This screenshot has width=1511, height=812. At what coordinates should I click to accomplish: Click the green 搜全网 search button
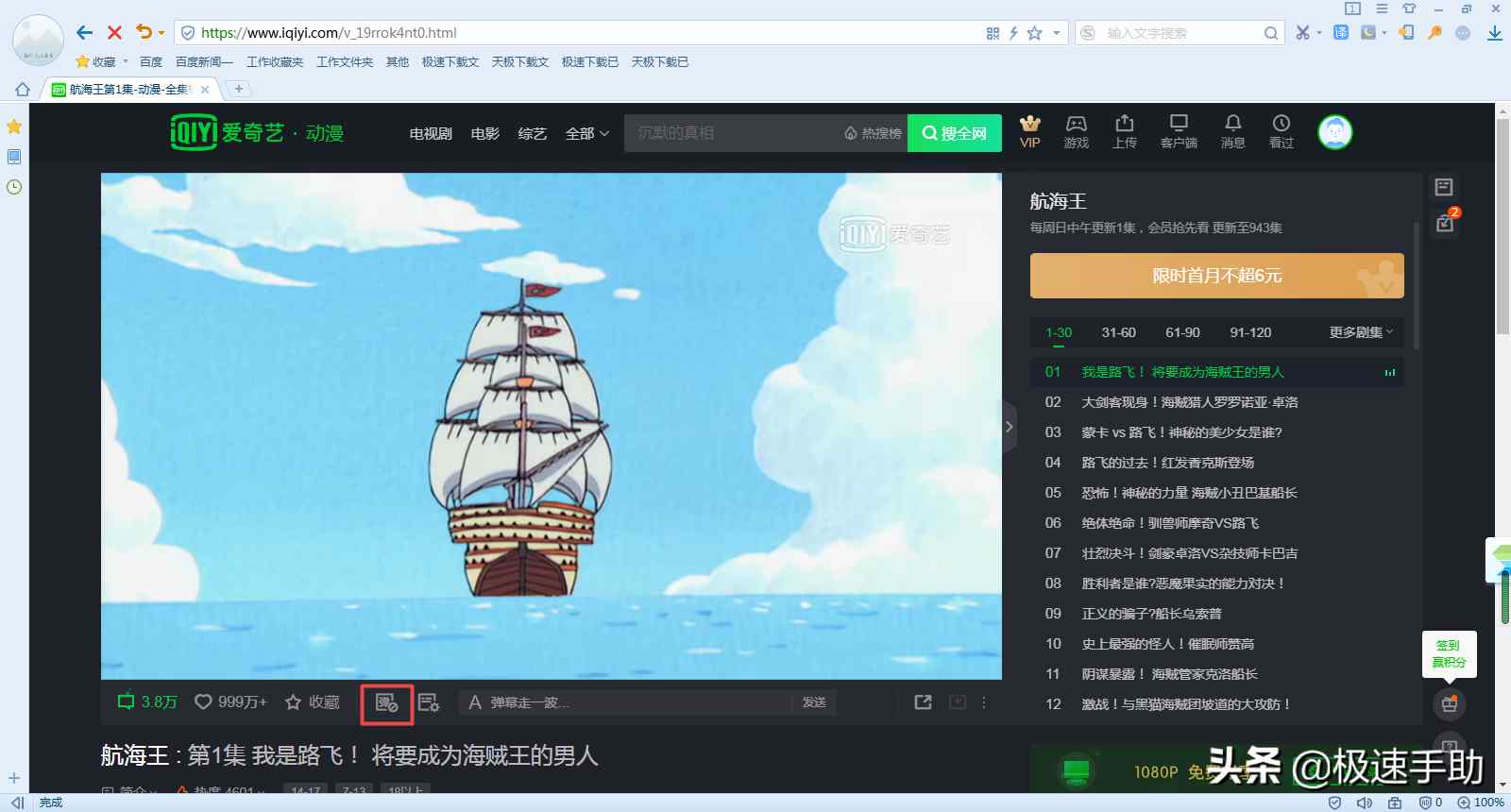point(955,133)
